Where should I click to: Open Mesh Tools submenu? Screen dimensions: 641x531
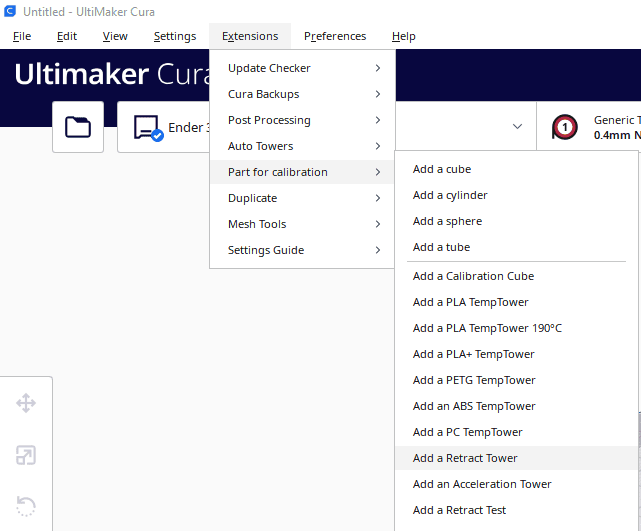click(x=302, y=224)
